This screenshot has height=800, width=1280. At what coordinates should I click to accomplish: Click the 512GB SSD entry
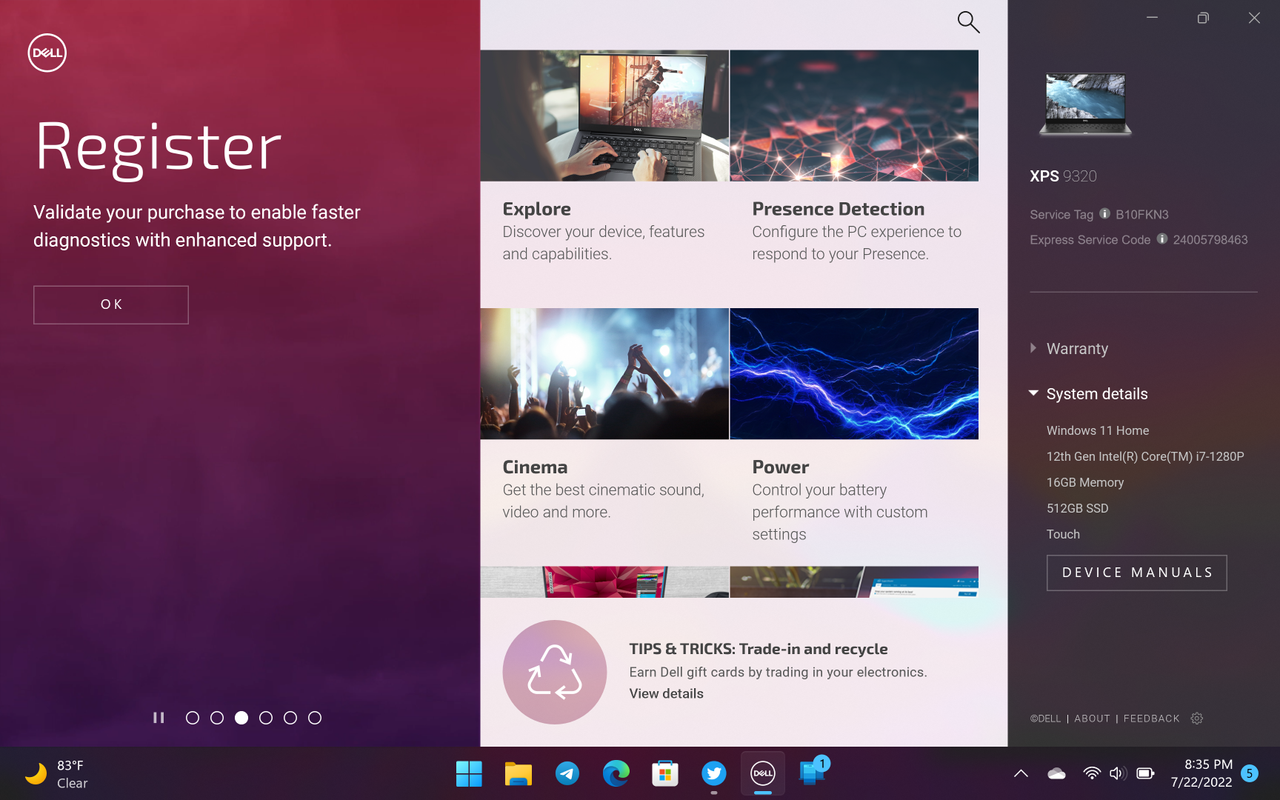tap(1077, 509)
